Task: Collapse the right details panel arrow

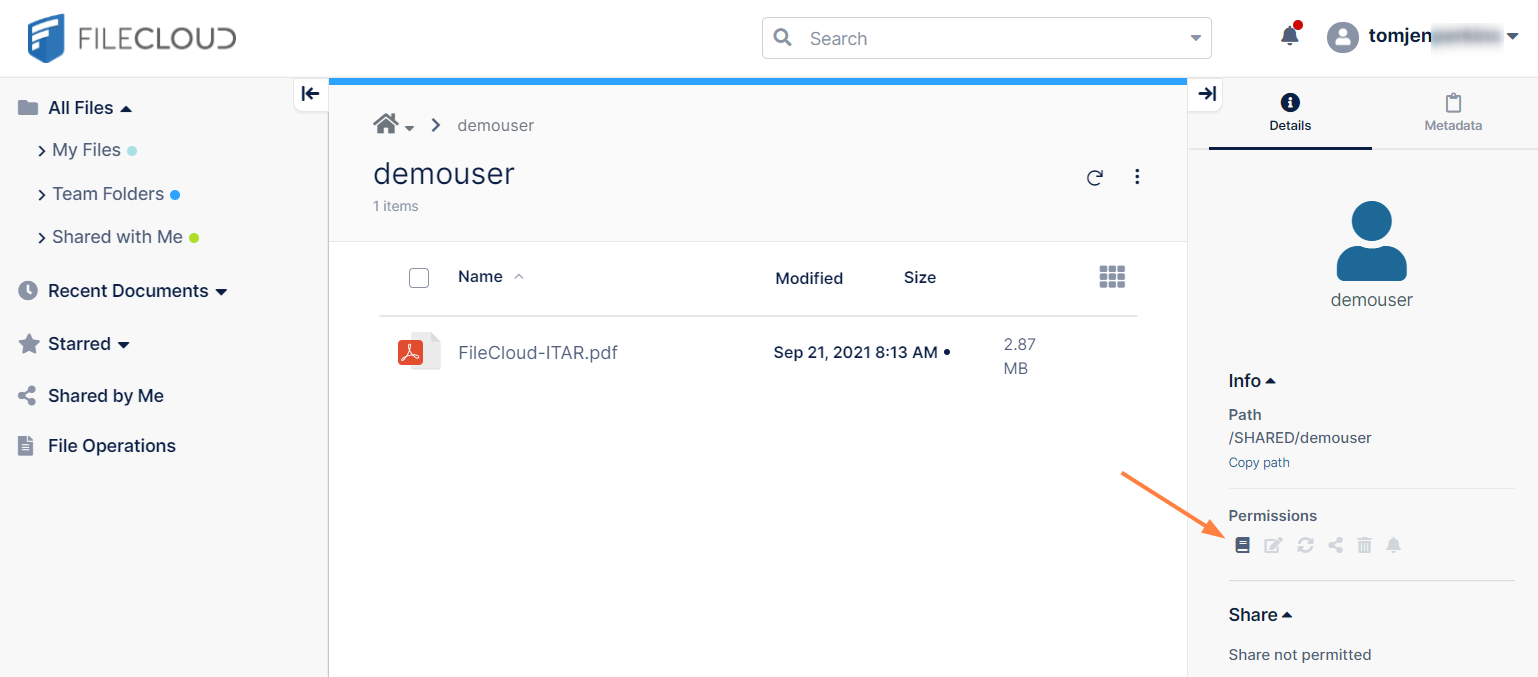Action: [x=1207, y=94]
